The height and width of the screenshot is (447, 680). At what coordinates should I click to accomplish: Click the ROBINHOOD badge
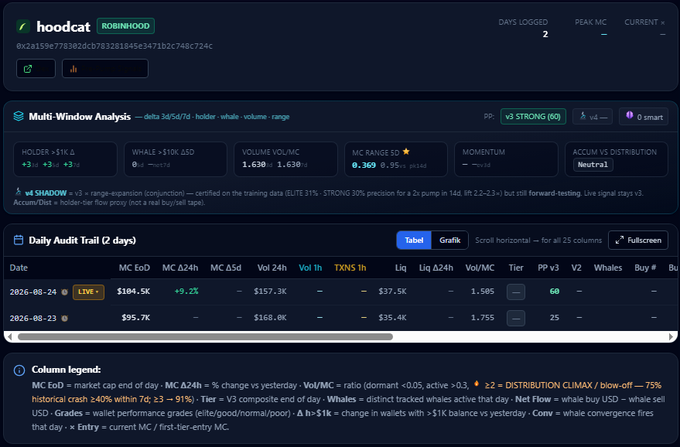[x=125, y=26]
